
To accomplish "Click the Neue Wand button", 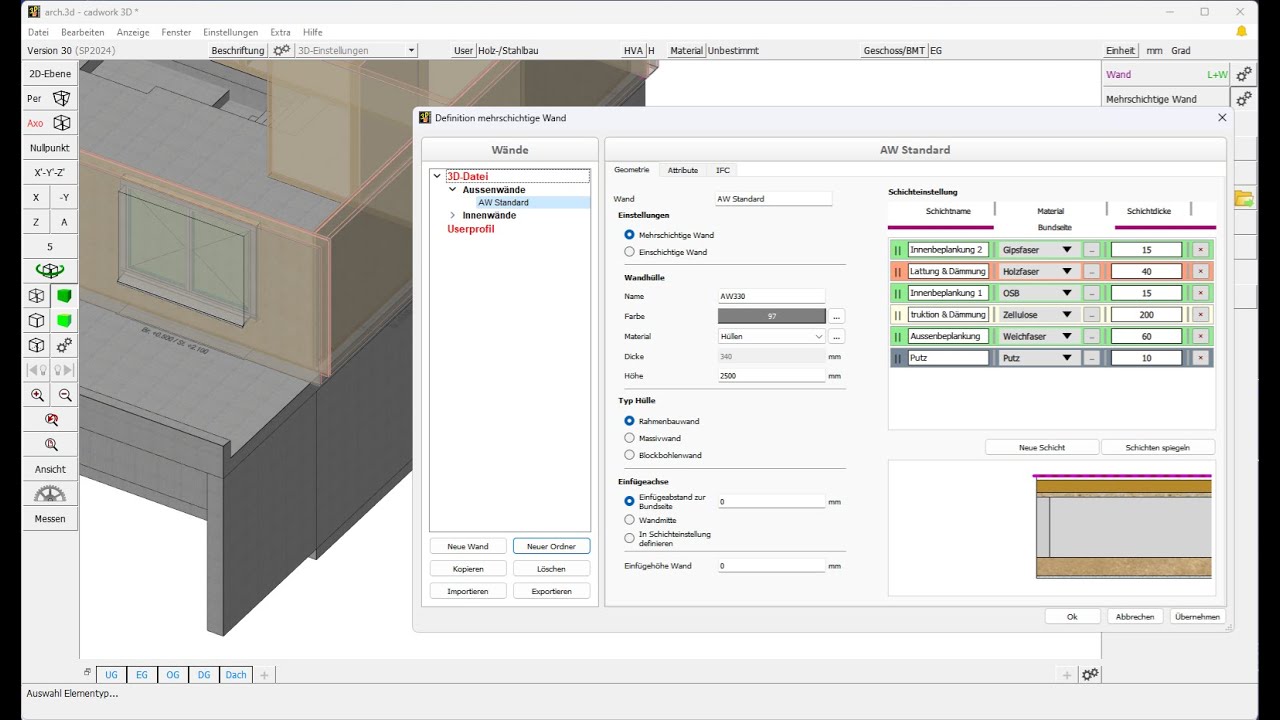I will click(x=468, y=546).
